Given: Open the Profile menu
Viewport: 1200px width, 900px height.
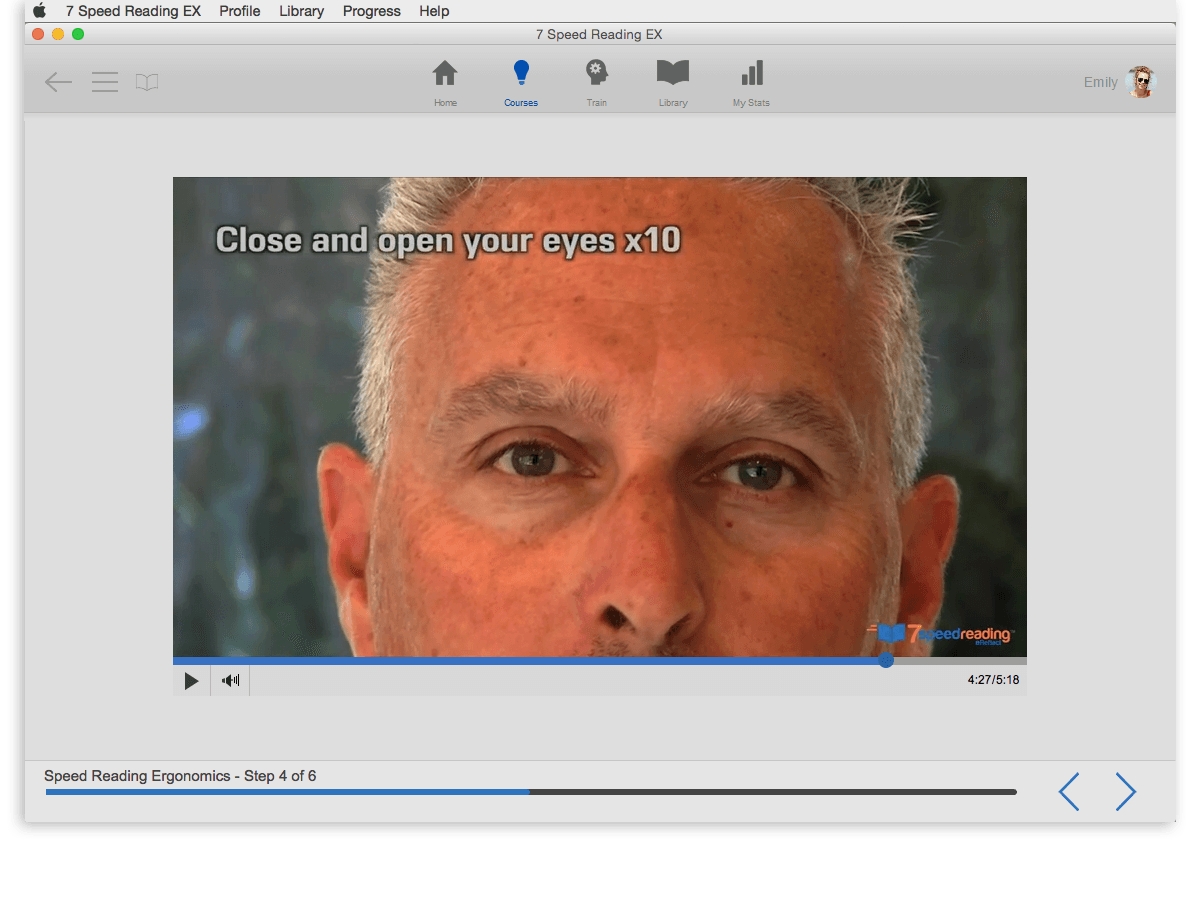Looking at the screenshot, I should [240, 11].
